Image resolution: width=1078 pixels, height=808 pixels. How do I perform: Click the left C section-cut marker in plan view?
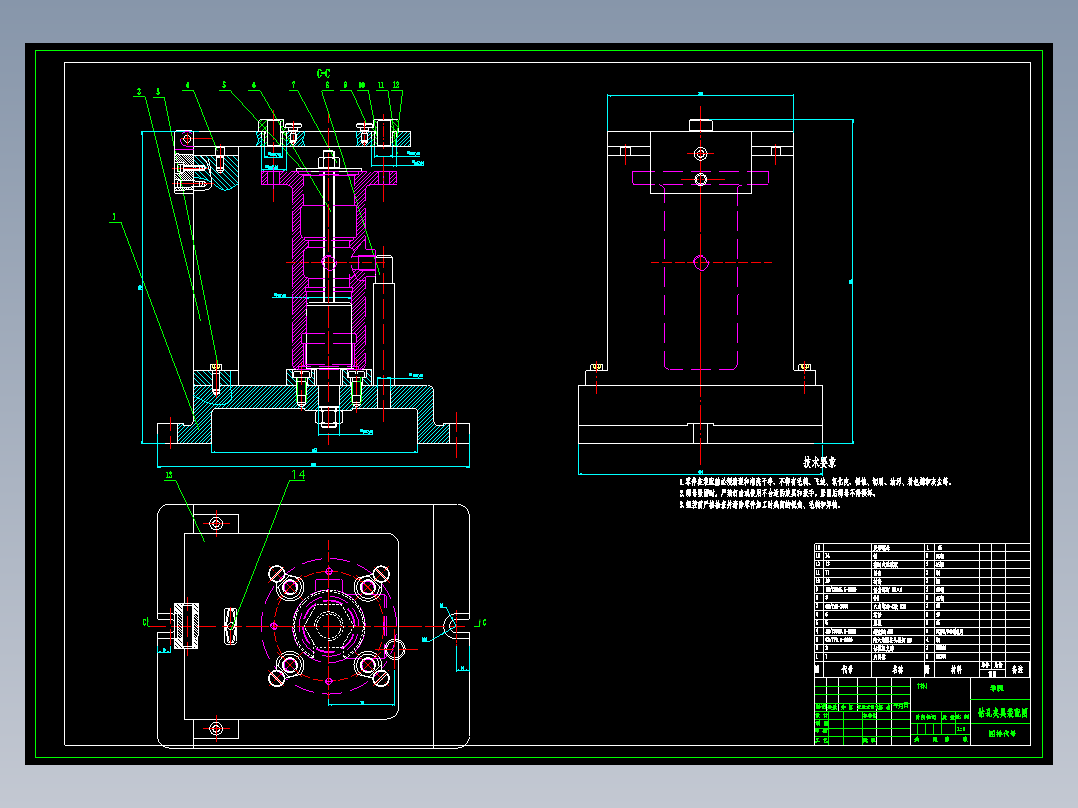[x=145, y=622]
